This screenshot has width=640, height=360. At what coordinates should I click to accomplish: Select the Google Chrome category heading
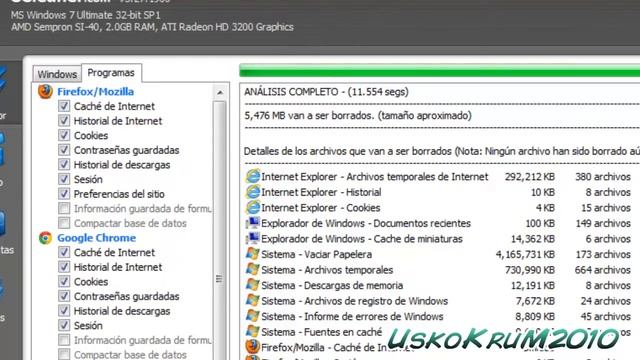pos(96,238)
